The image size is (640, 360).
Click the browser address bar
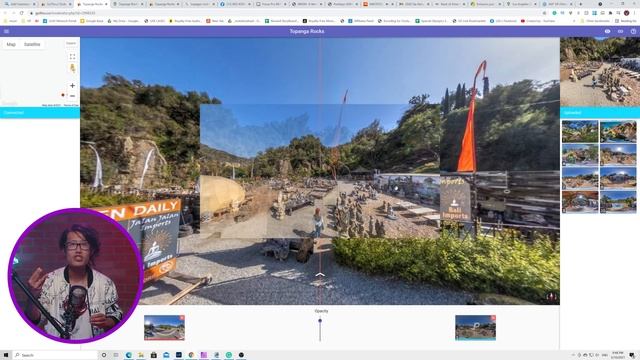coord(286,13)
